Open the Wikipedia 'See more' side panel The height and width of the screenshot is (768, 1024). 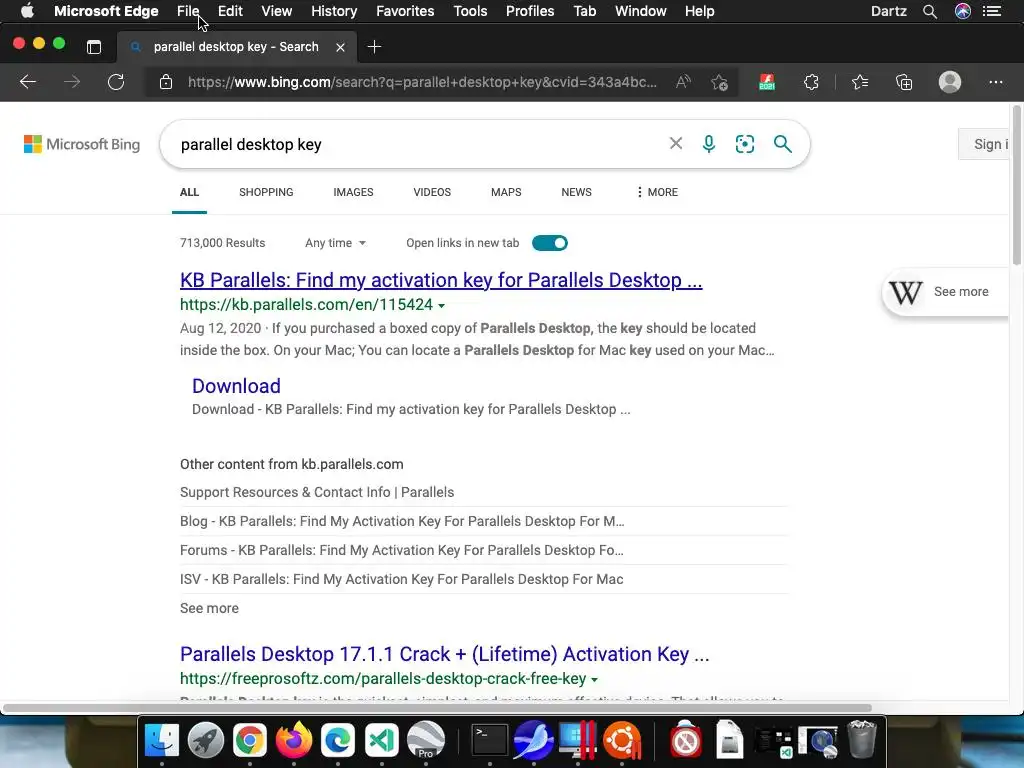point(946,292)
